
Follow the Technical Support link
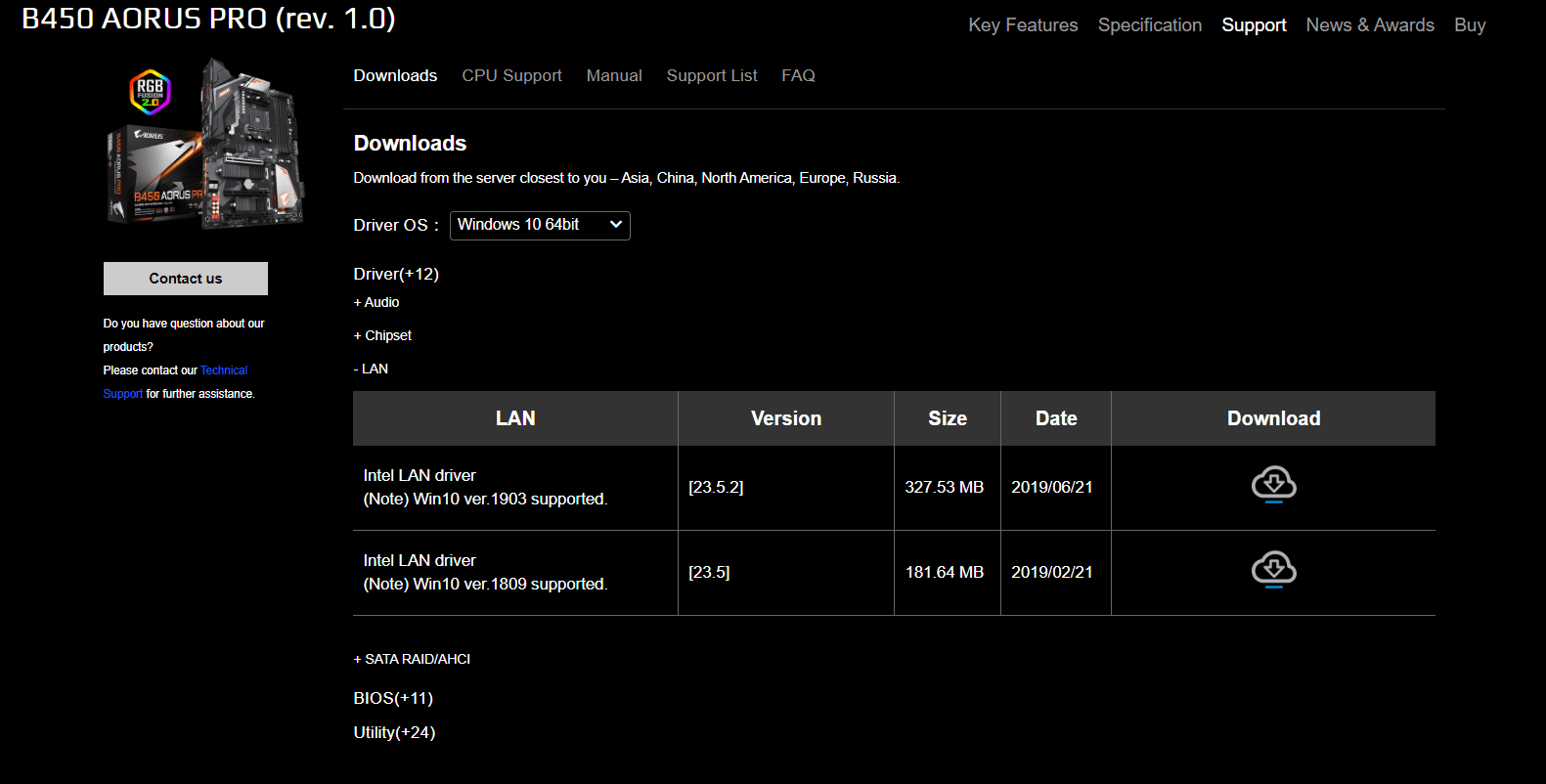pos(224,370)
